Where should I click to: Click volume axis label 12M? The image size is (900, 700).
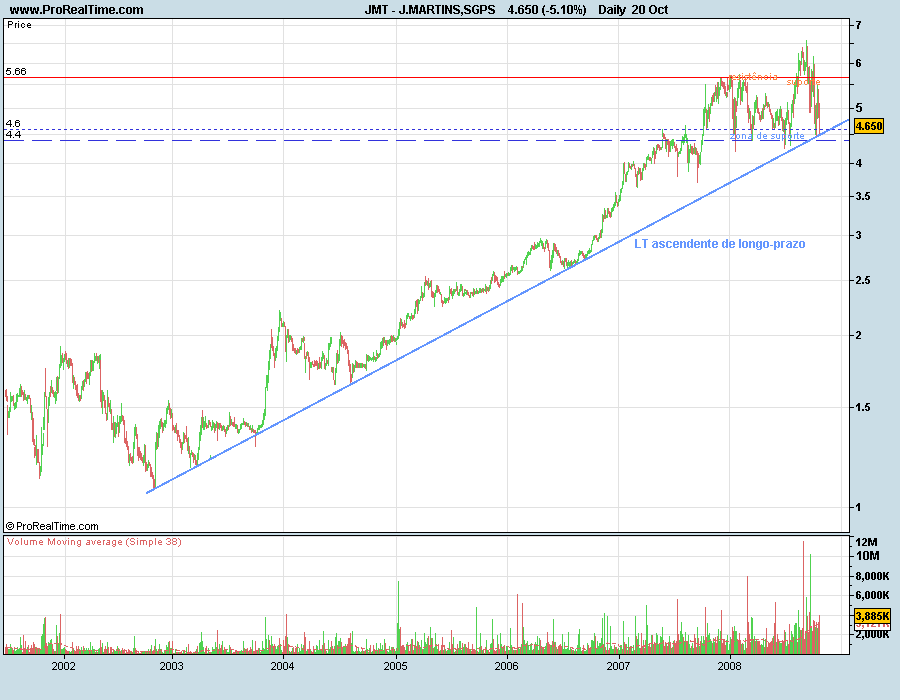point(867,542)
